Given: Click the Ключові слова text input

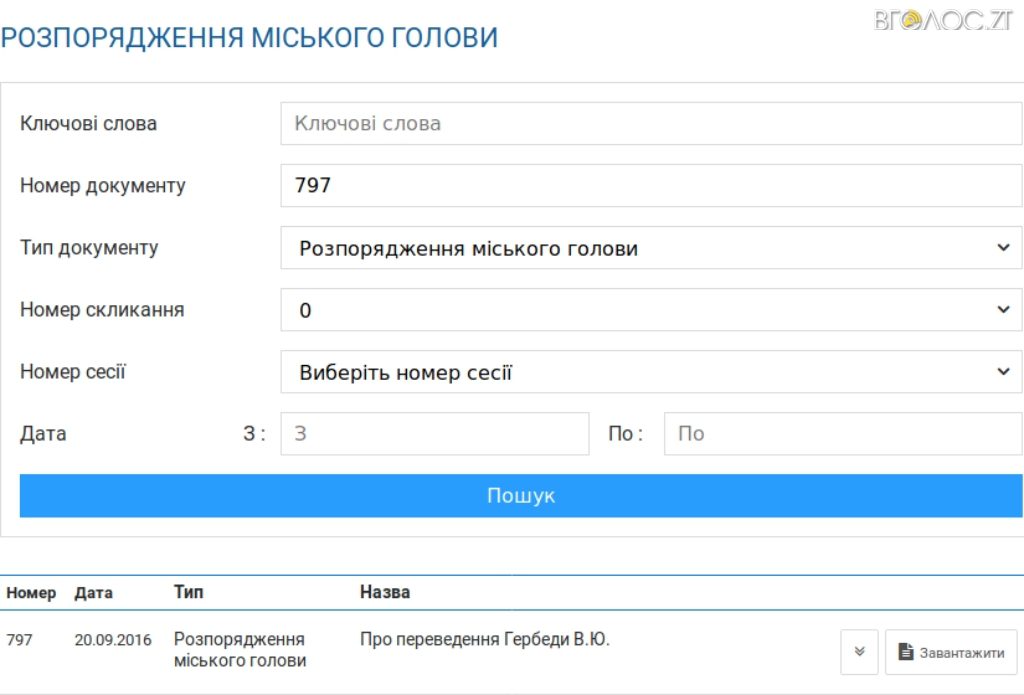Looking at the screenshot, I should click(650, 124).
